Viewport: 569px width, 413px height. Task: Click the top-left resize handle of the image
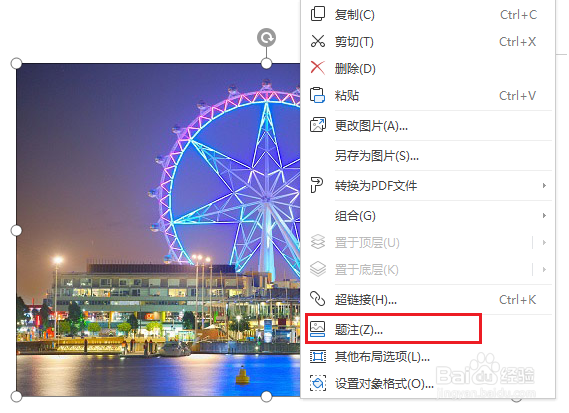tap(16, 64)
